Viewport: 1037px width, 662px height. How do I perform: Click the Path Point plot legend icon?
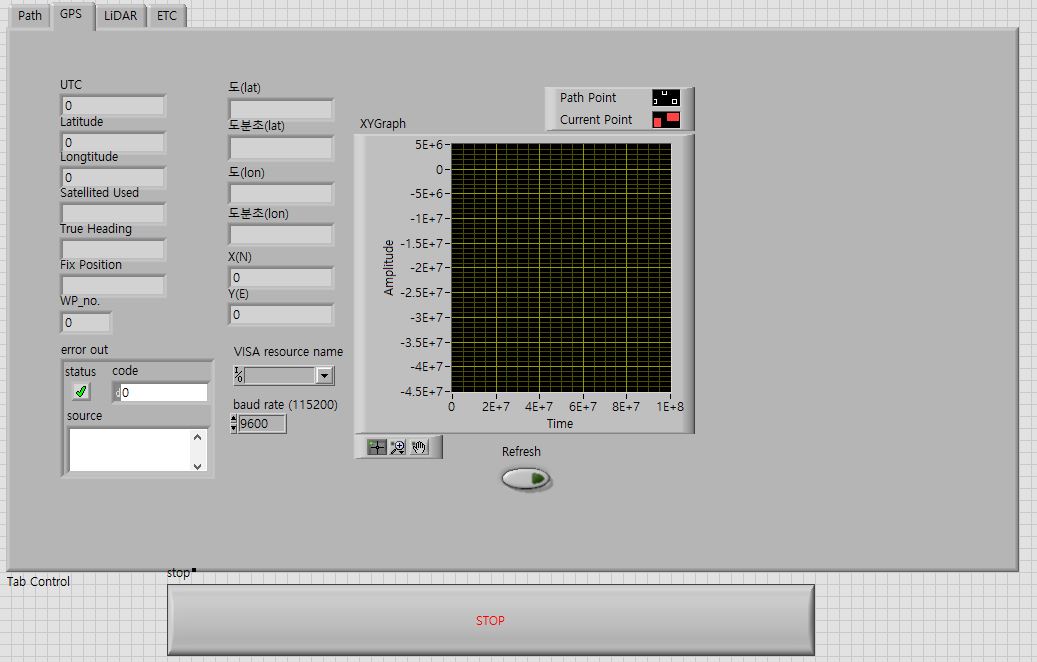coord(666,98)
